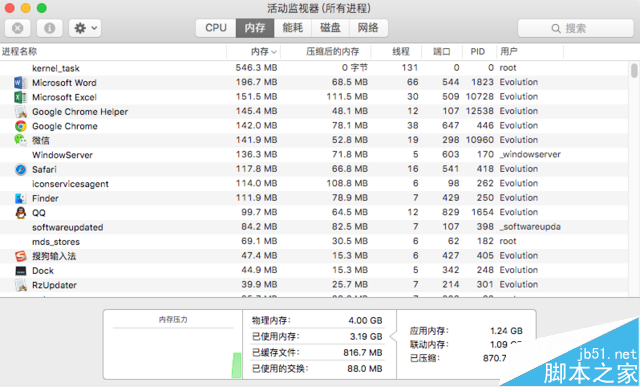Select the Safari compass icon

[20, 169]
